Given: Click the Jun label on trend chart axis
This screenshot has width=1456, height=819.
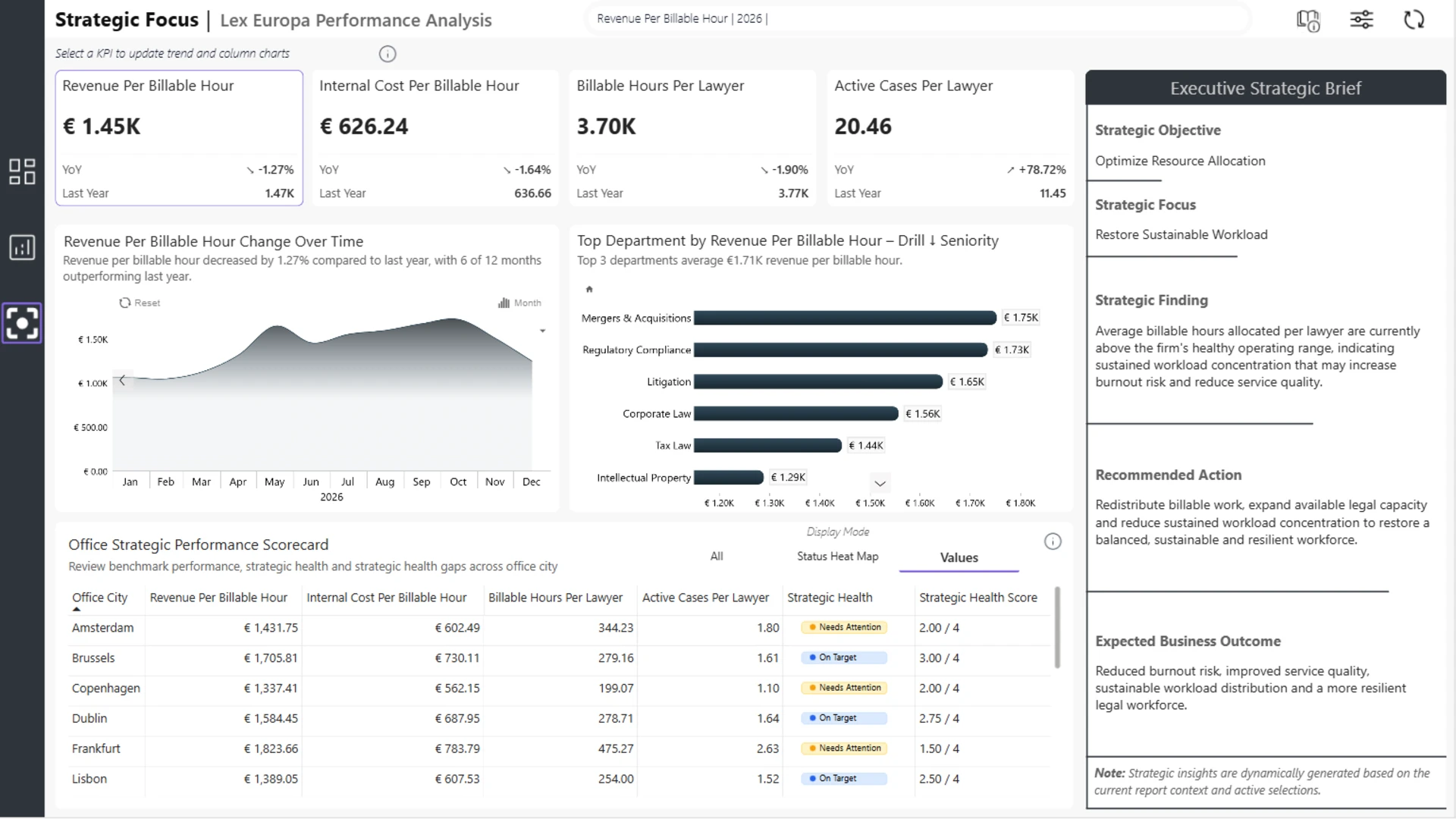Looking at the screenshot, I should 311,482.
